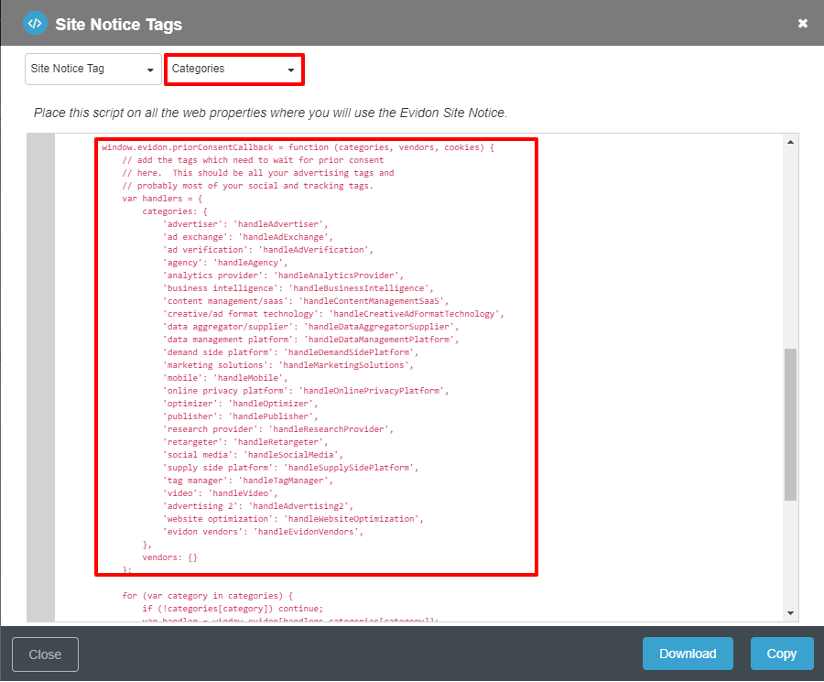Click the Close button

(45, 654)
